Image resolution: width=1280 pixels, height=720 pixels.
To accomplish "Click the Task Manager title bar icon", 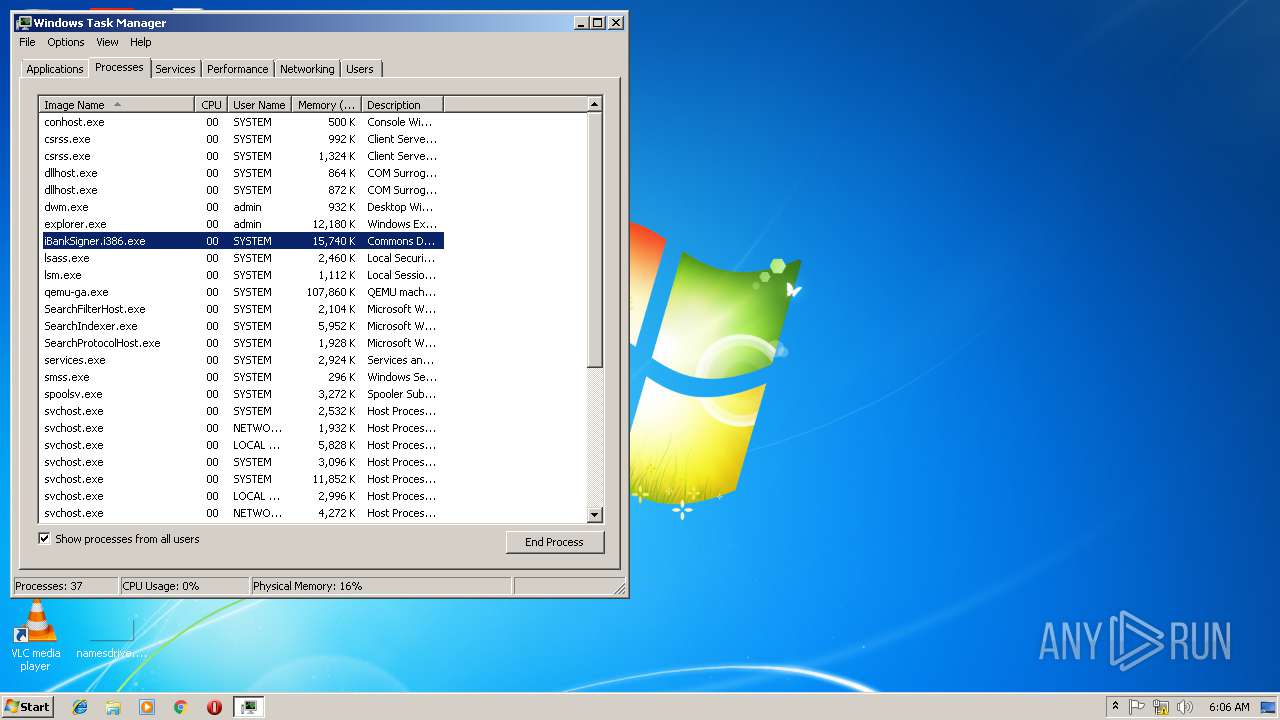I will pyautogui.click(x=24, y=22).
